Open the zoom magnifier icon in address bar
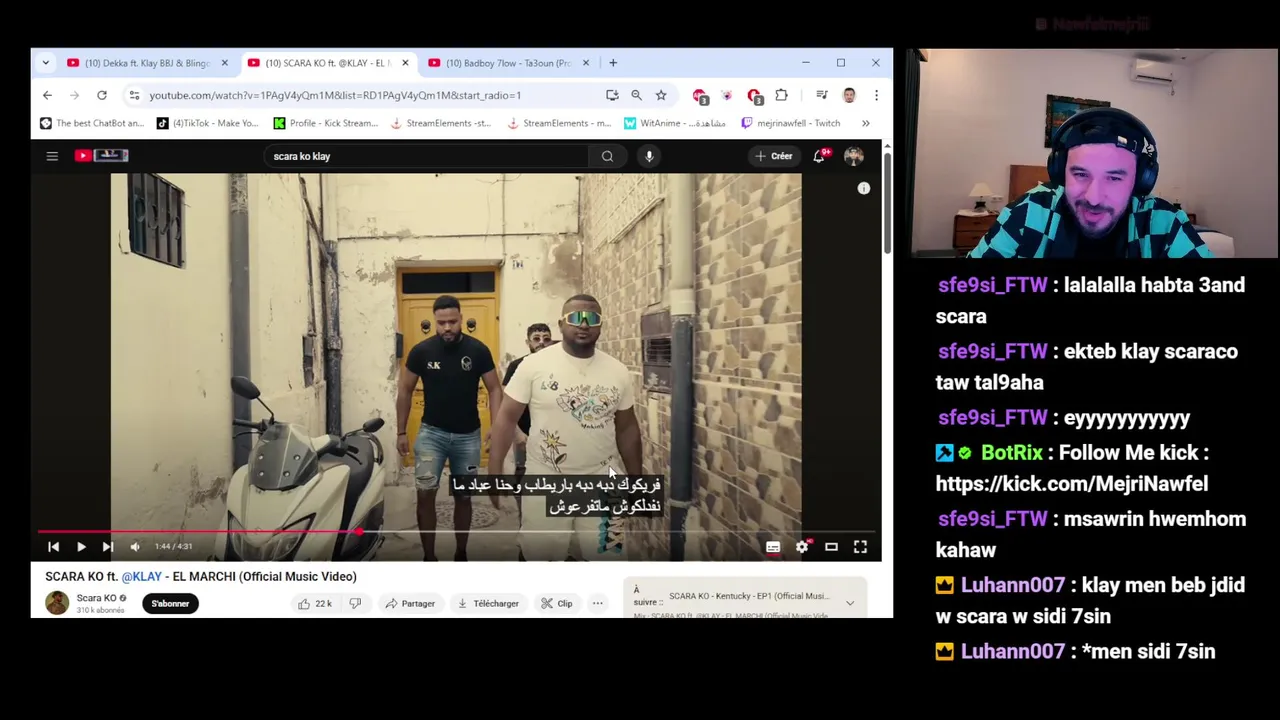 [636, 95]
